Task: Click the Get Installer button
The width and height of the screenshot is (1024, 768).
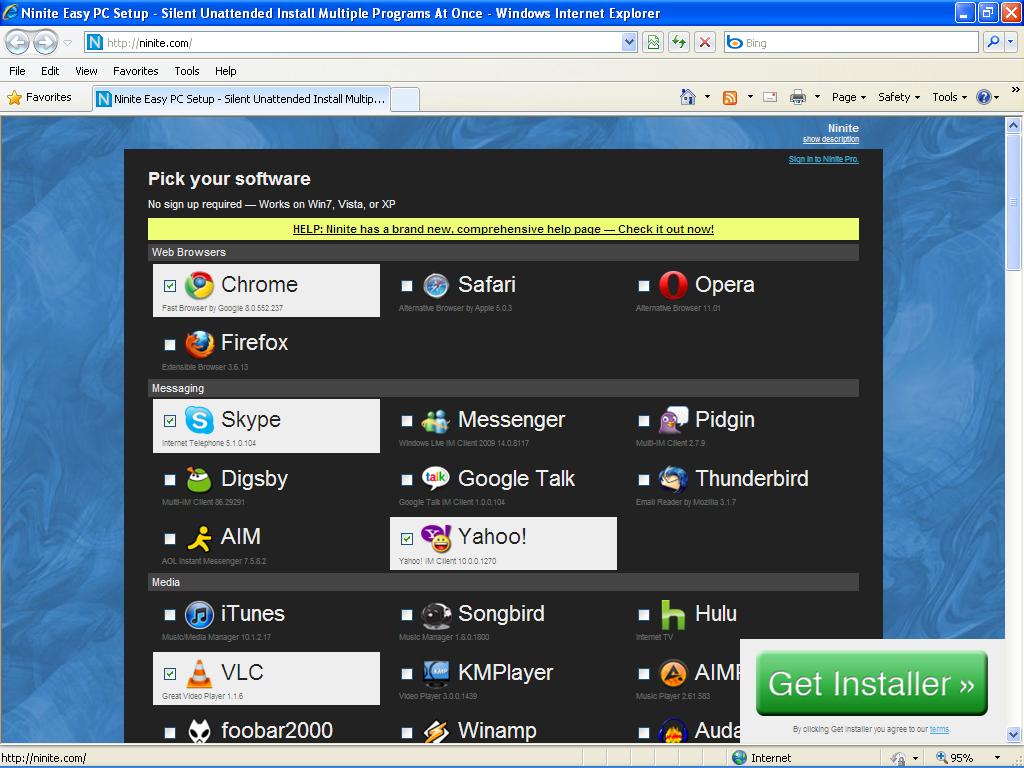Action: pyautogui.click(x=871, y=684)
